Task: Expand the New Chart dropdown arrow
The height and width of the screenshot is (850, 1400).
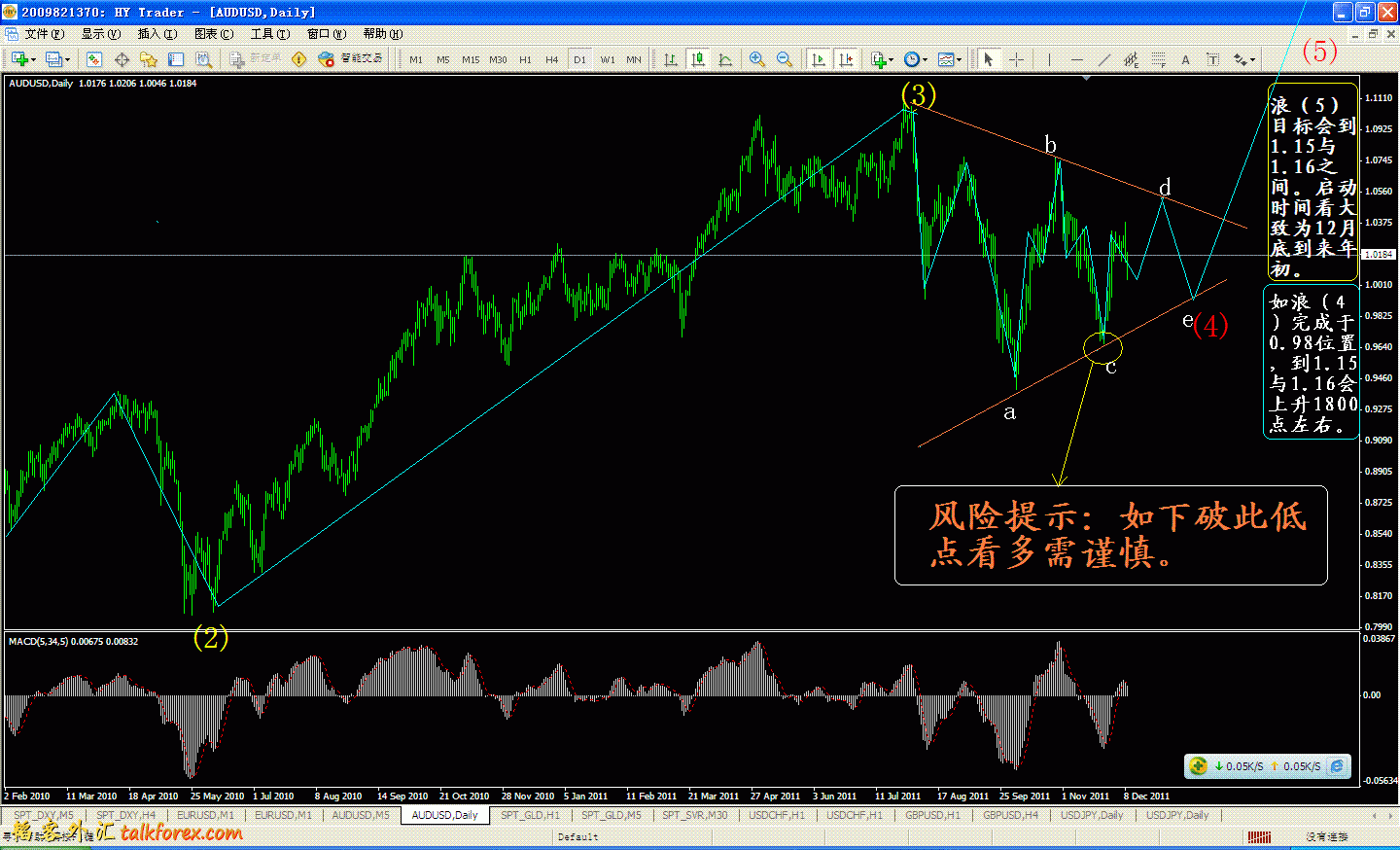Action: click(33, 59)
